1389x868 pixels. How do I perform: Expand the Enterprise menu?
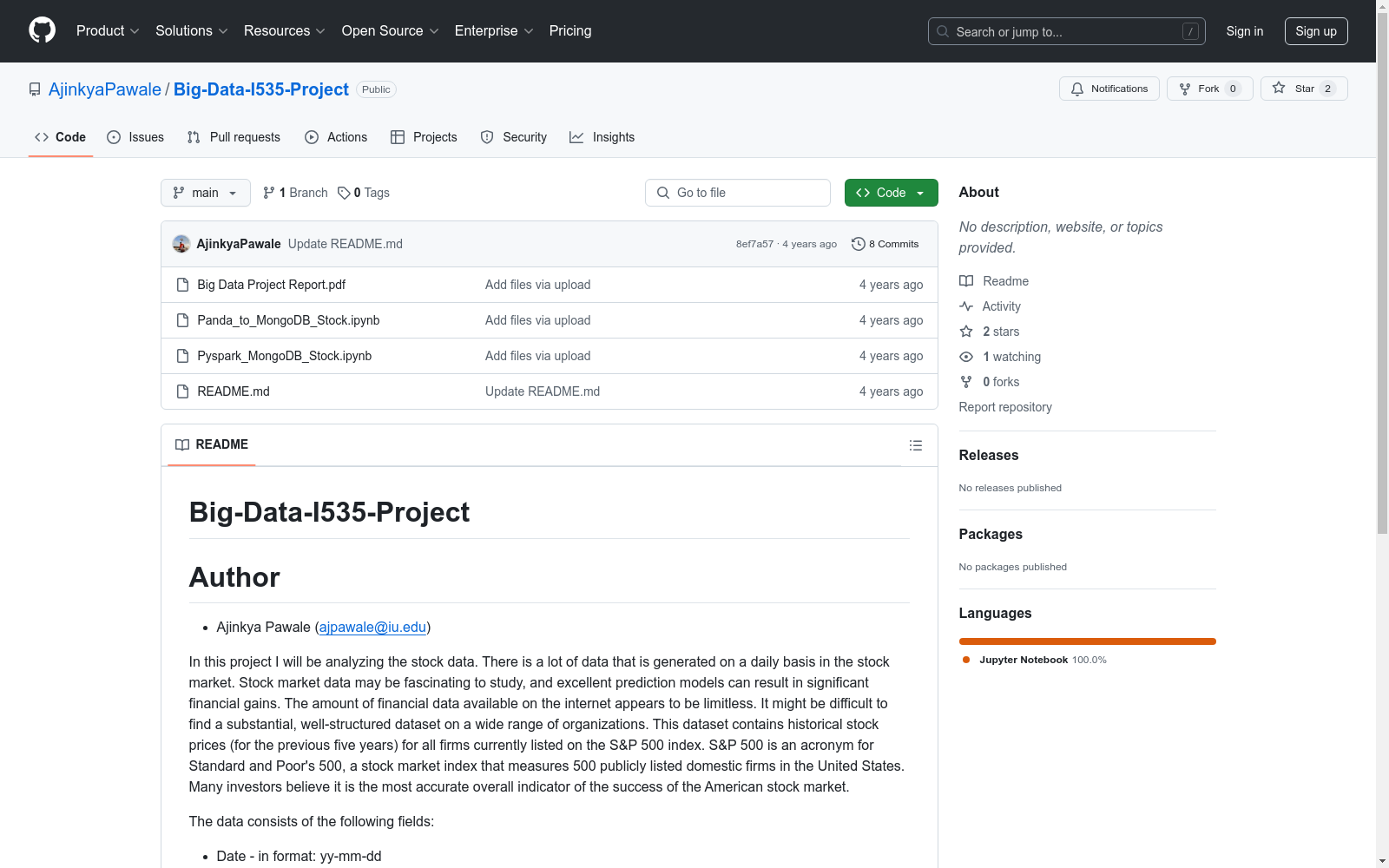pyautogui.click(x=494, y=31)
